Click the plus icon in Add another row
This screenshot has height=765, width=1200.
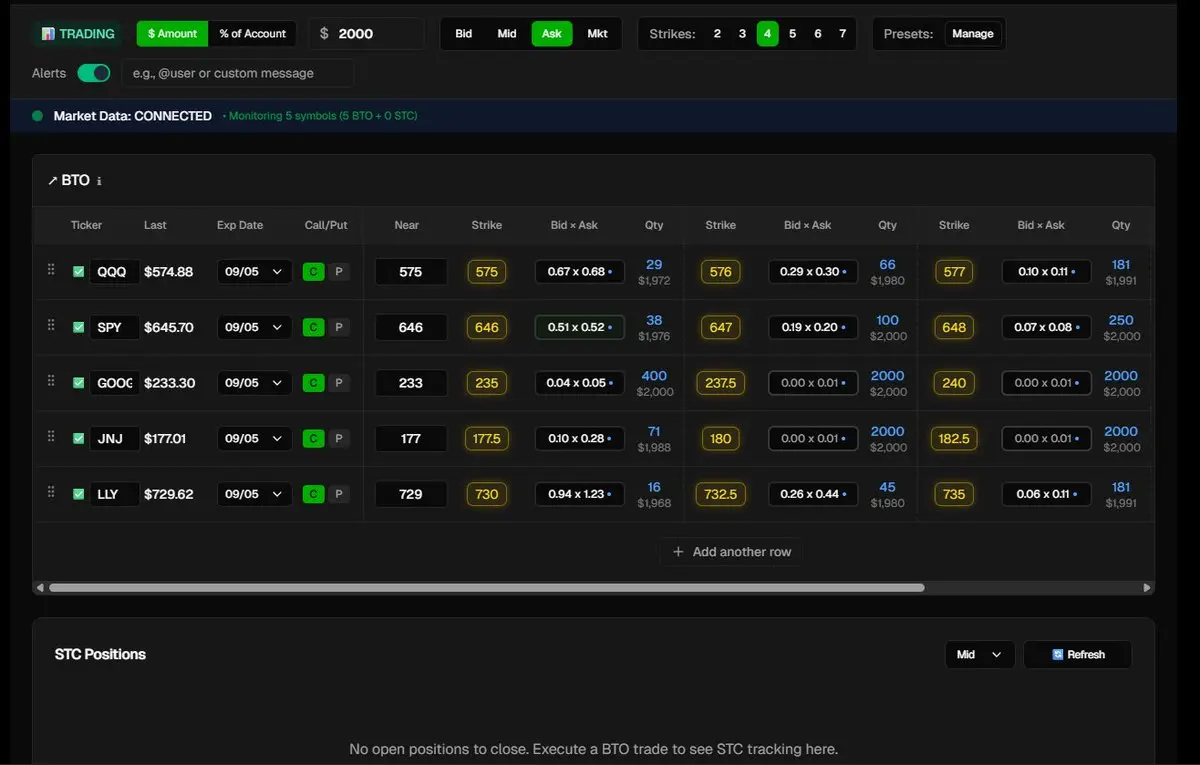(678, 552)
